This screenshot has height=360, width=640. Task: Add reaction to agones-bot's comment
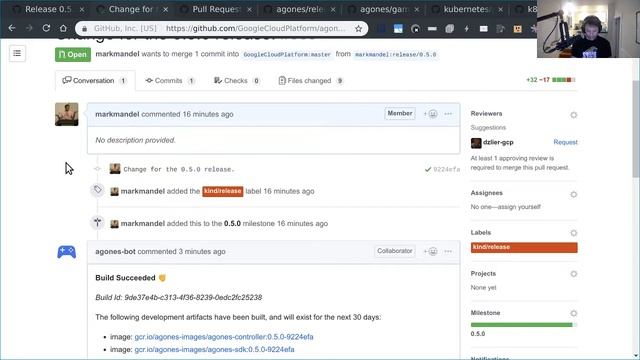[431, 251]
